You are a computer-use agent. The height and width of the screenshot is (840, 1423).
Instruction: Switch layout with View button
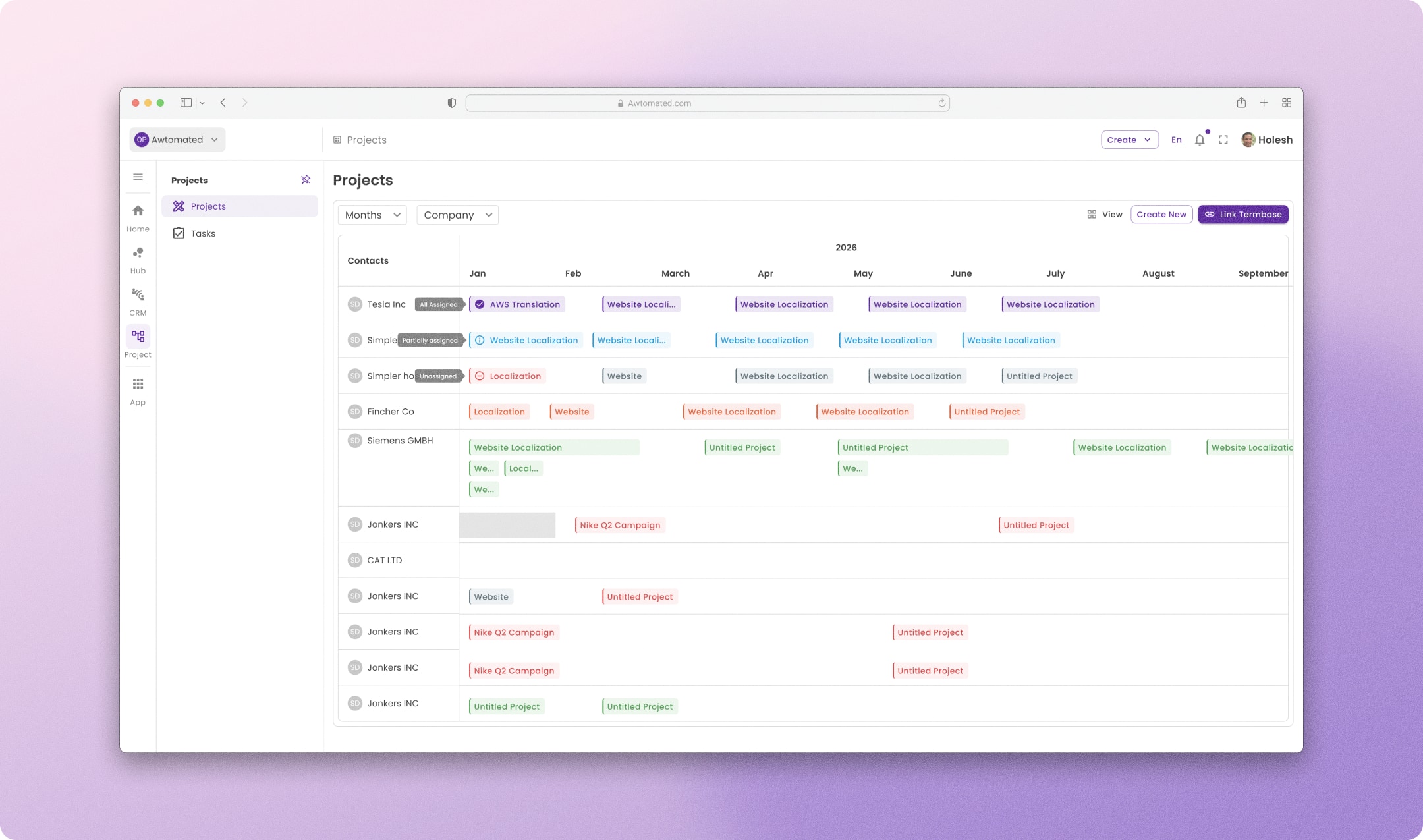coord(1105,214)
